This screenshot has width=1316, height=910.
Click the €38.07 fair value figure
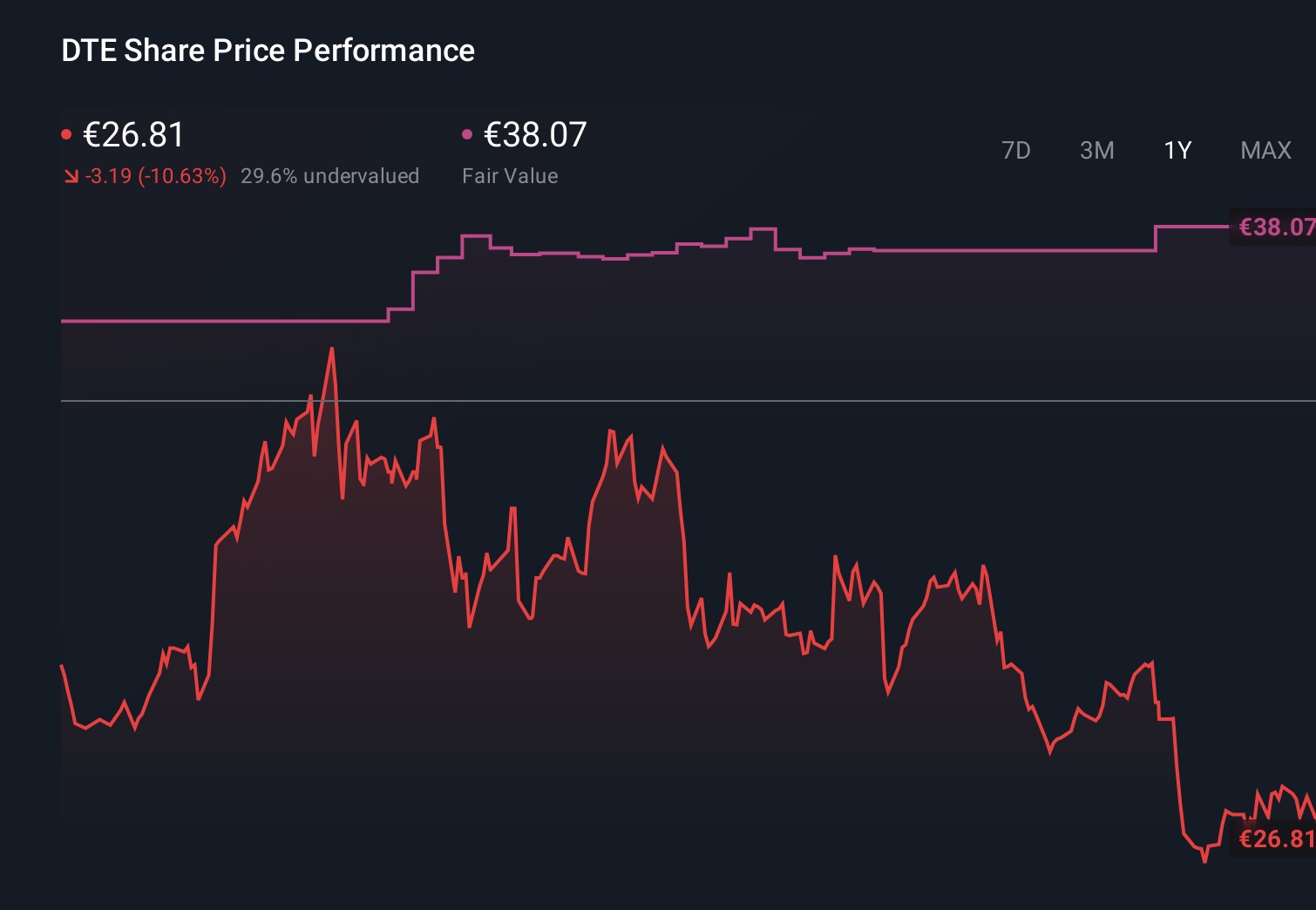534,135
